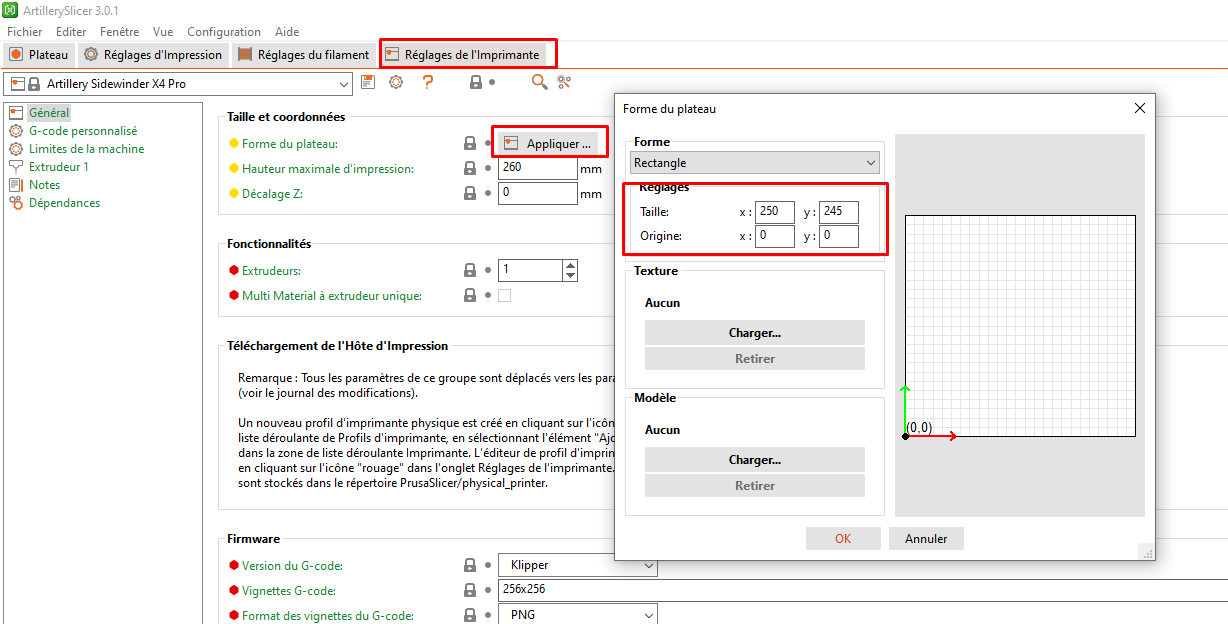1228x624 pixels.
Task: Click Charger button under Modèle
Action: tap(755, 460)
